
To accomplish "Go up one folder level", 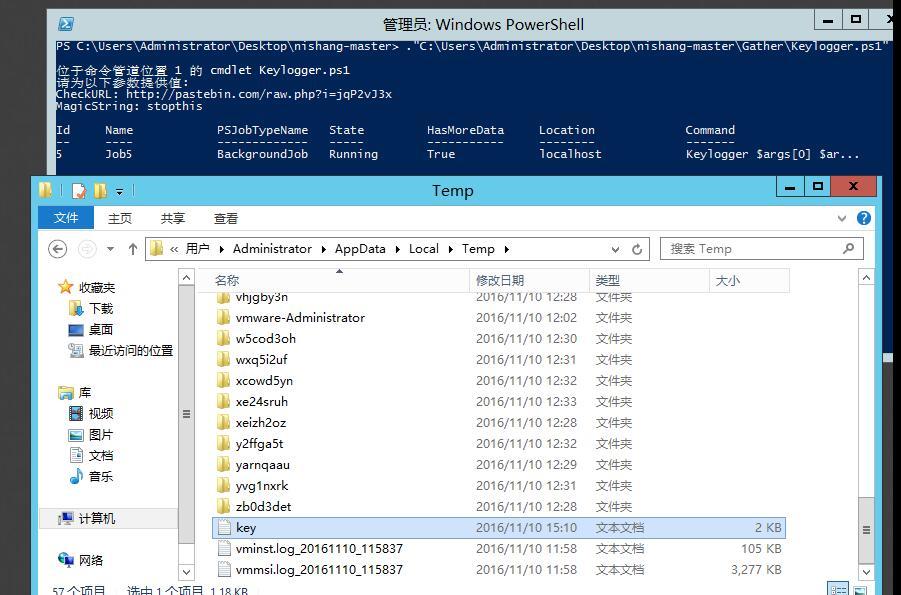I will 133,249.
